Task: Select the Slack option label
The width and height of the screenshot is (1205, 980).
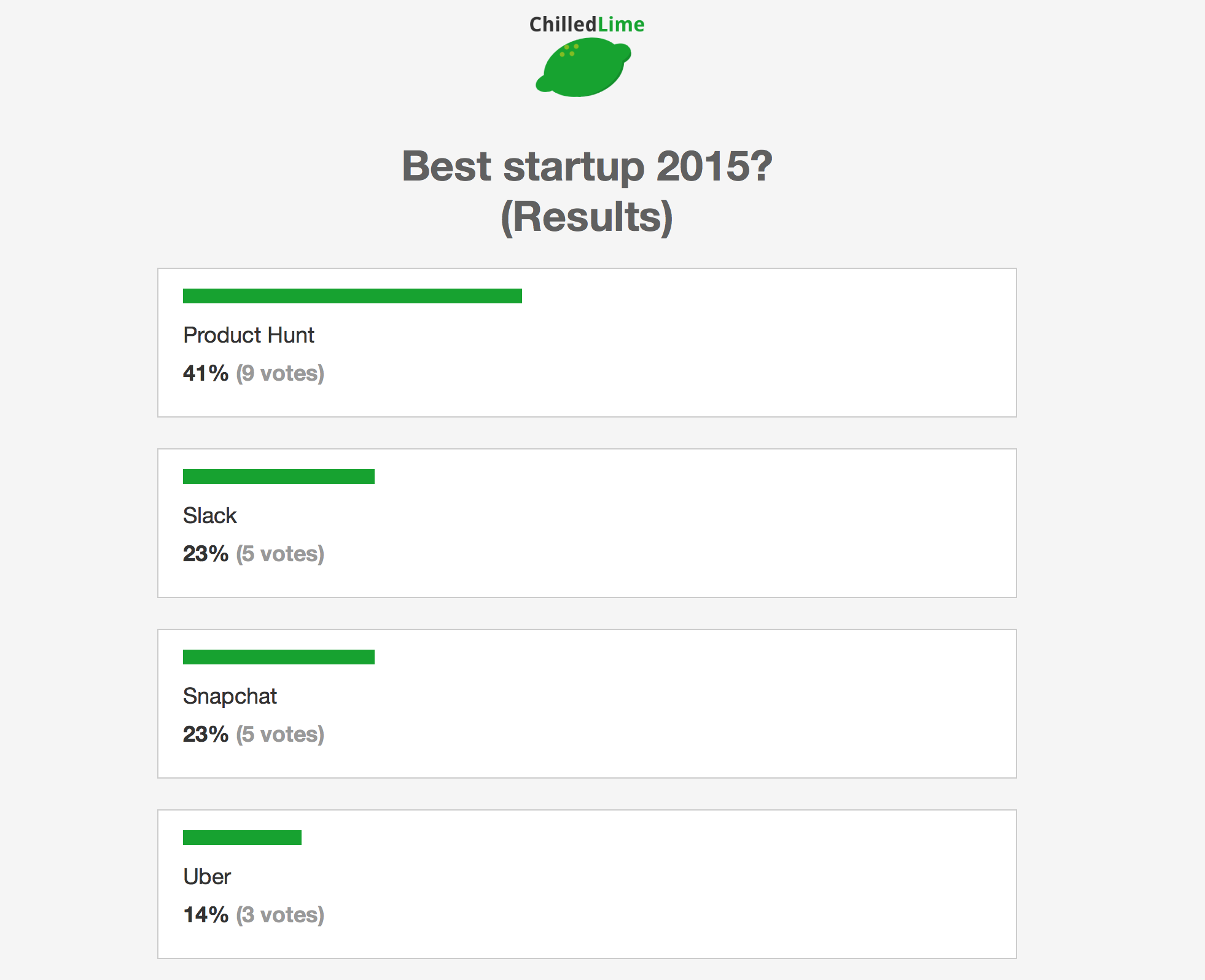Action: click(209, 516)
